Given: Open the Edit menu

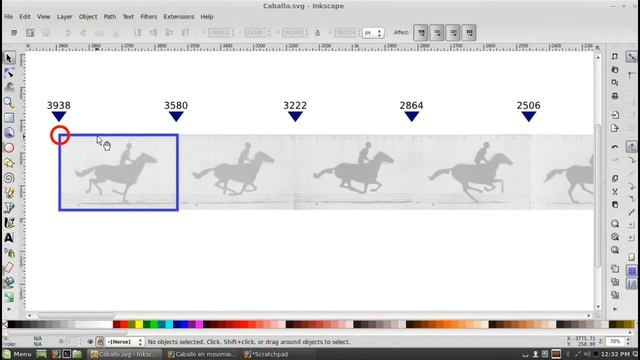Looking at the screenshot, I should tap(25, 17).
